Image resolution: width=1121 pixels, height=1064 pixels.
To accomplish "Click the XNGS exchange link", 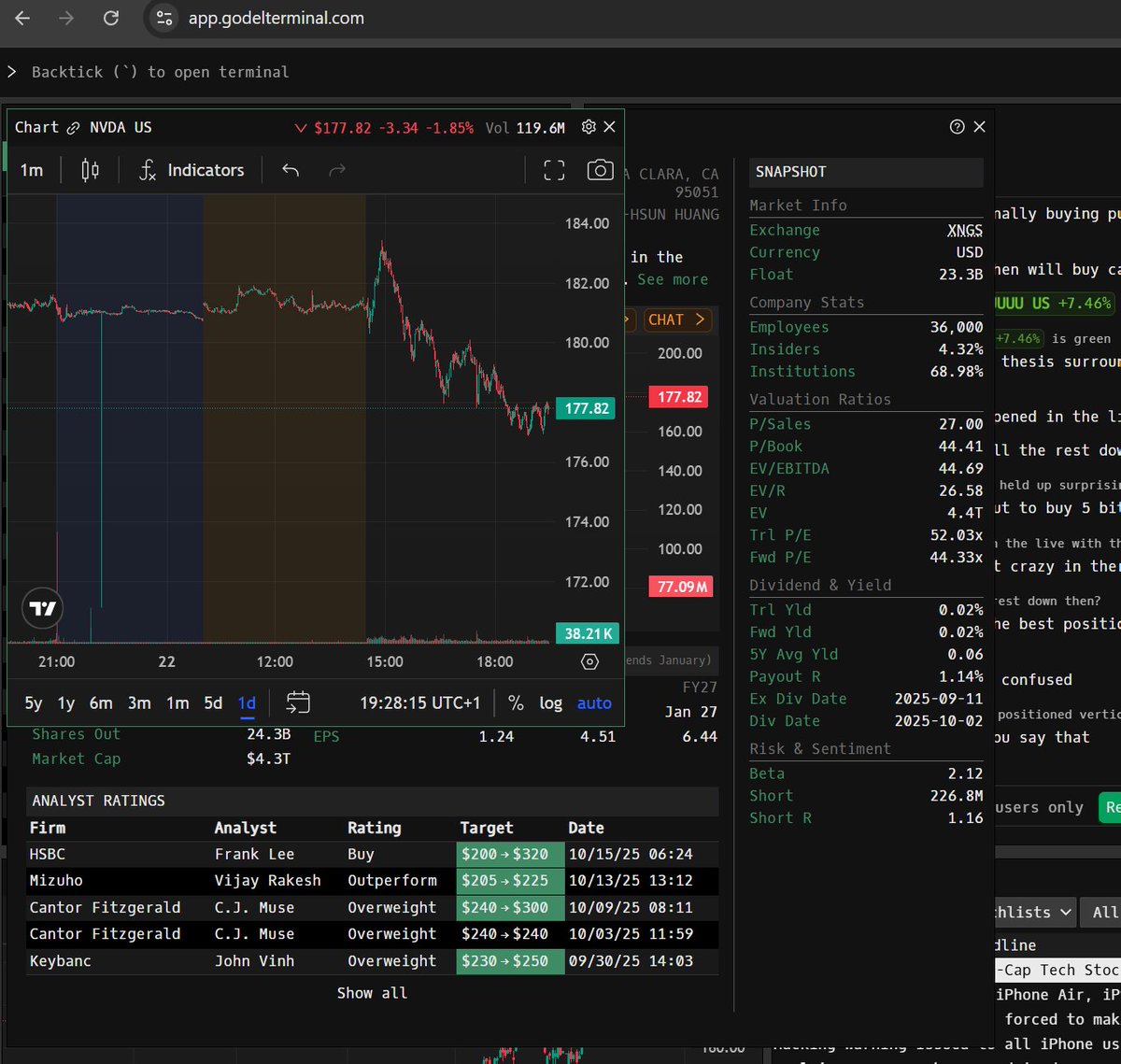I will click(965, 230).
